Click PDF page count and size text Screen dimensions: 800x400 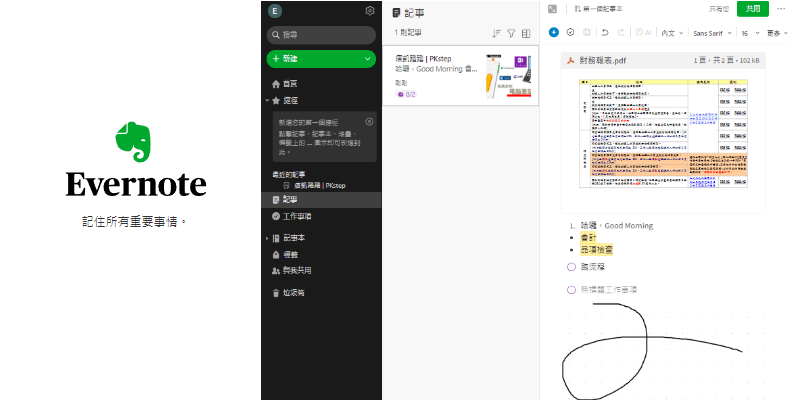[726, 61]
